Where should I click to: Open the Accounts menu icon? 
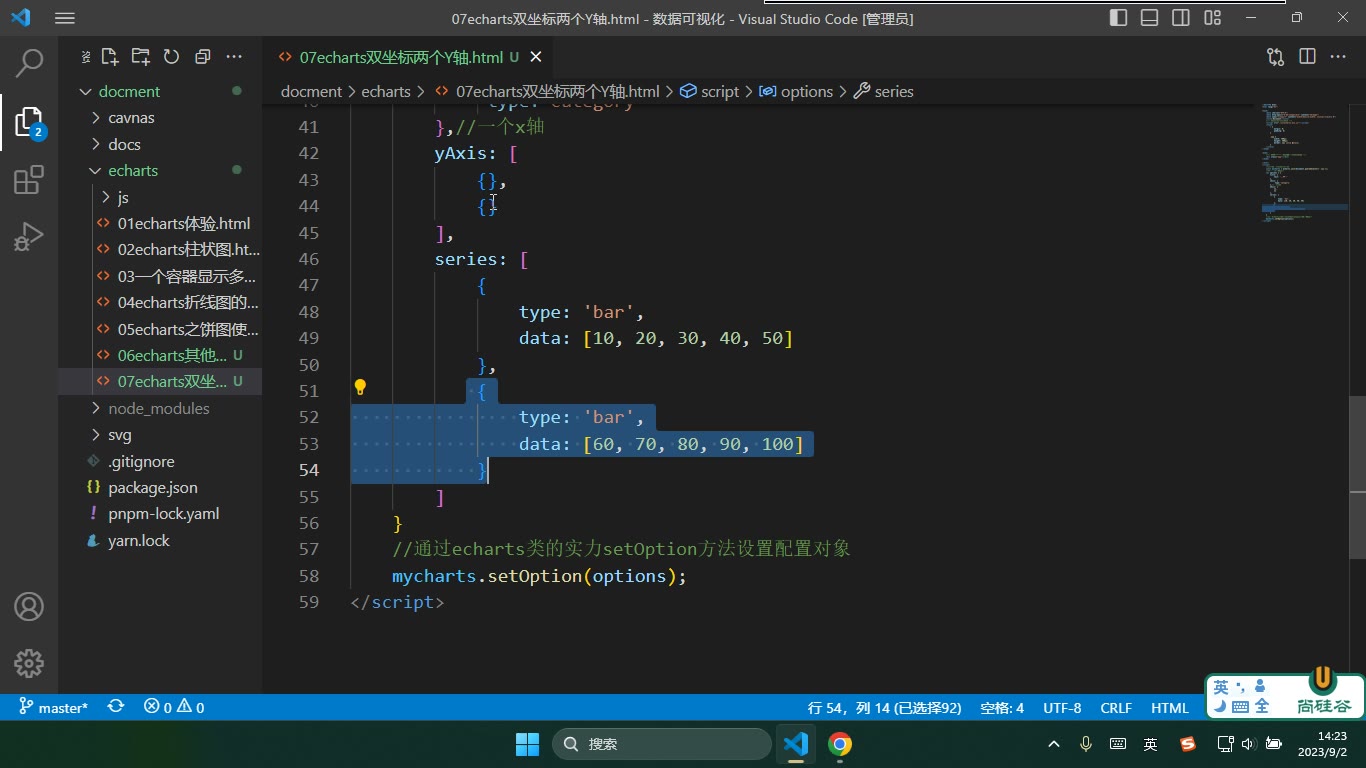[x=29, y=606]
